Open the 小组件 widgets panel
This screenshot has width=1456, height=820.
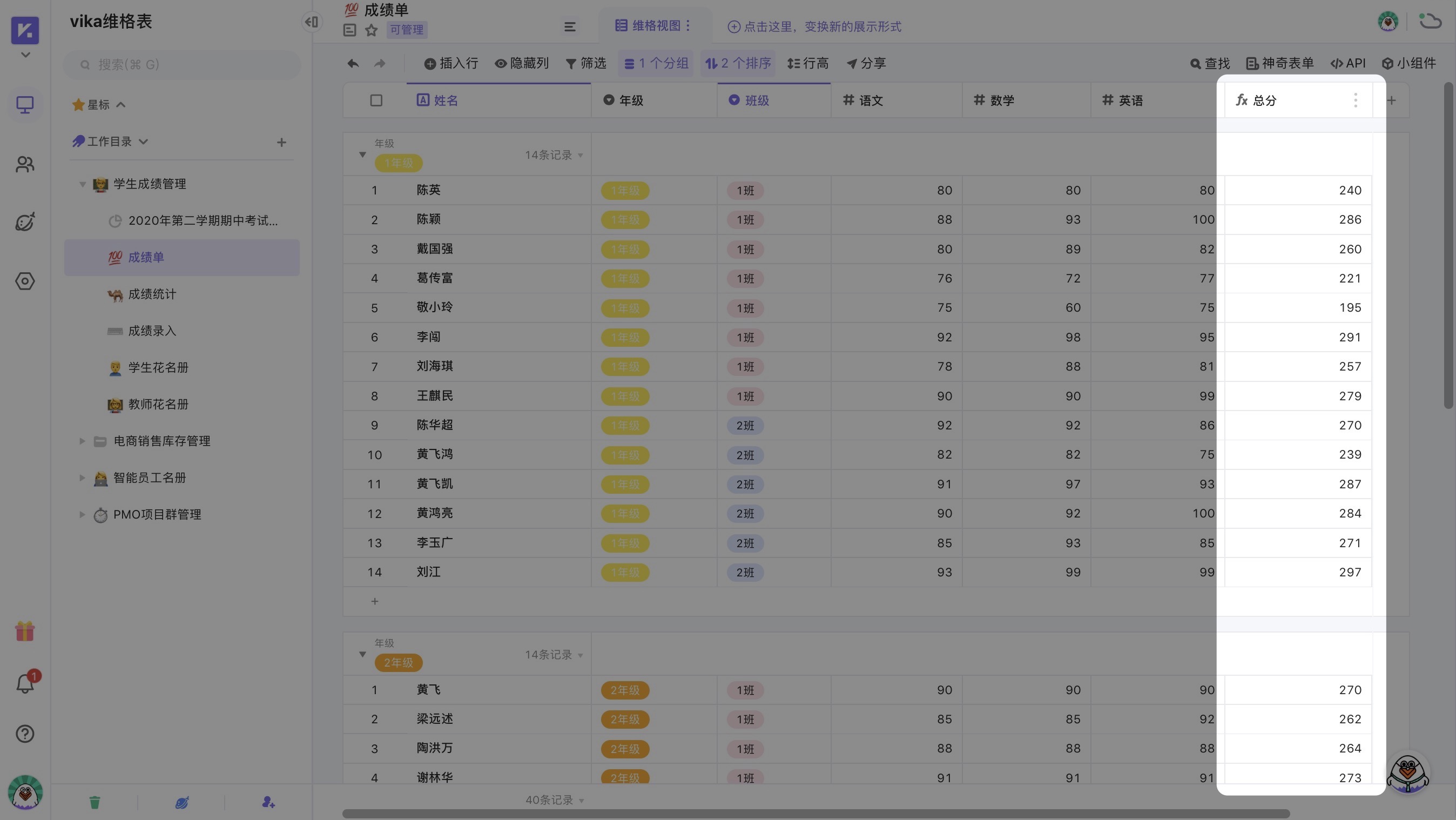click(x=1409, y=63)
